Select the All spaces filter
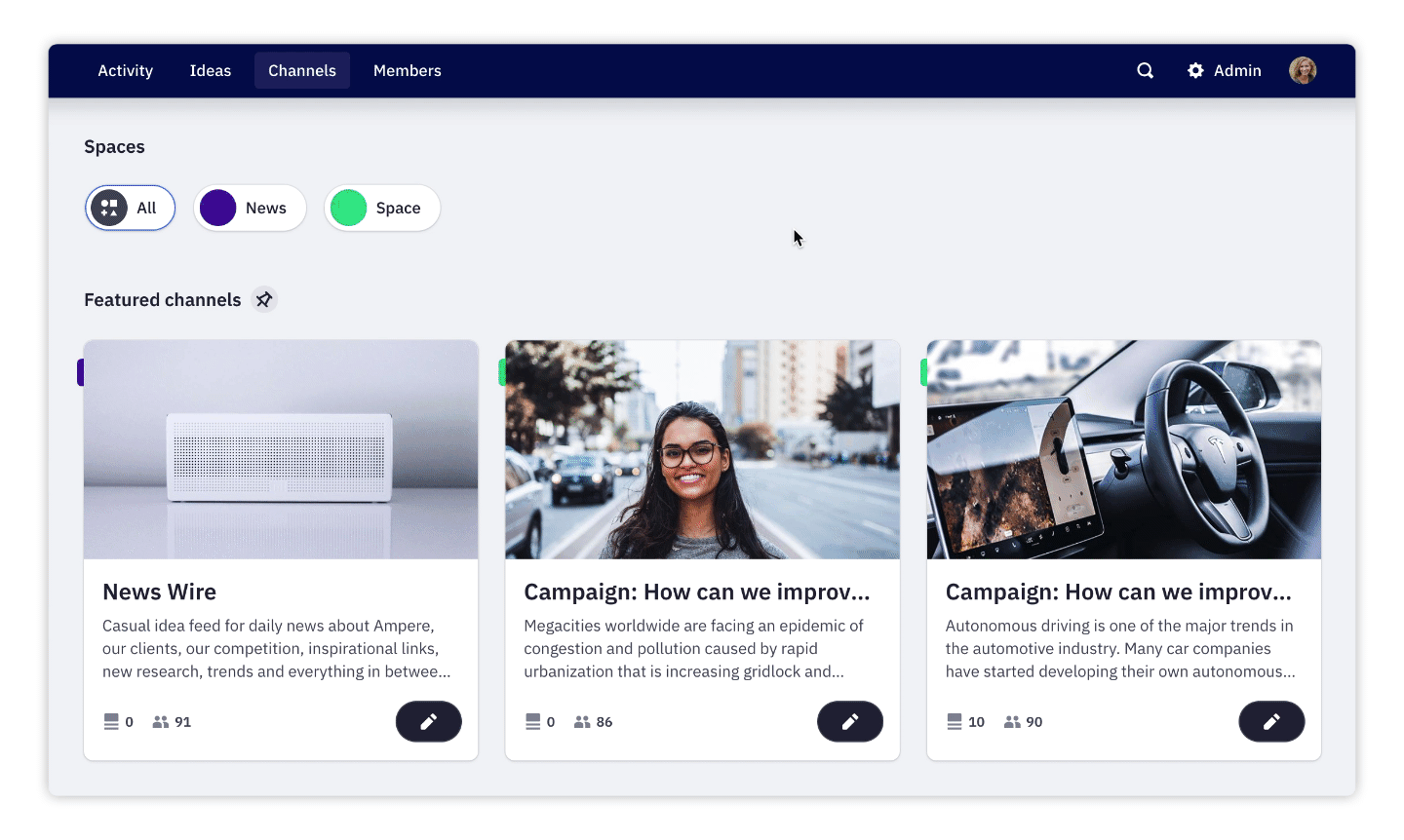This screenshot has height=840, width=1404. pos(131,208)
